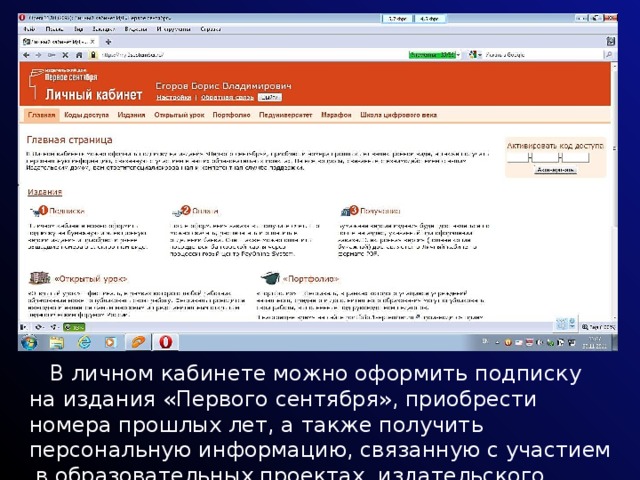The image size is (640, 480).
Task: Open the «Открытый урок» heading link
Action: click(x=91, y=279)
